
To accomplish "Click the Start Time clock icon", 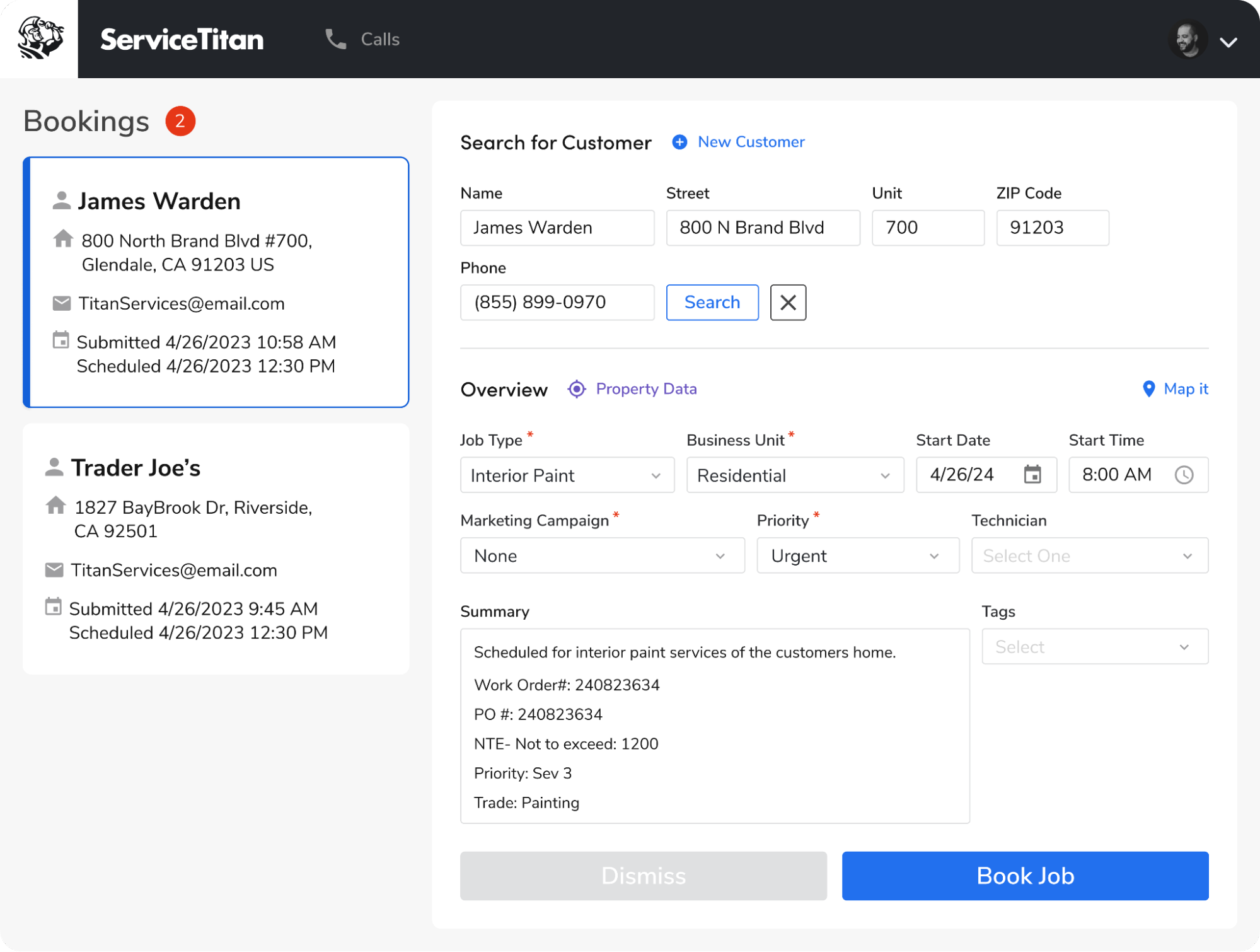I will [x=1184, y=475].
